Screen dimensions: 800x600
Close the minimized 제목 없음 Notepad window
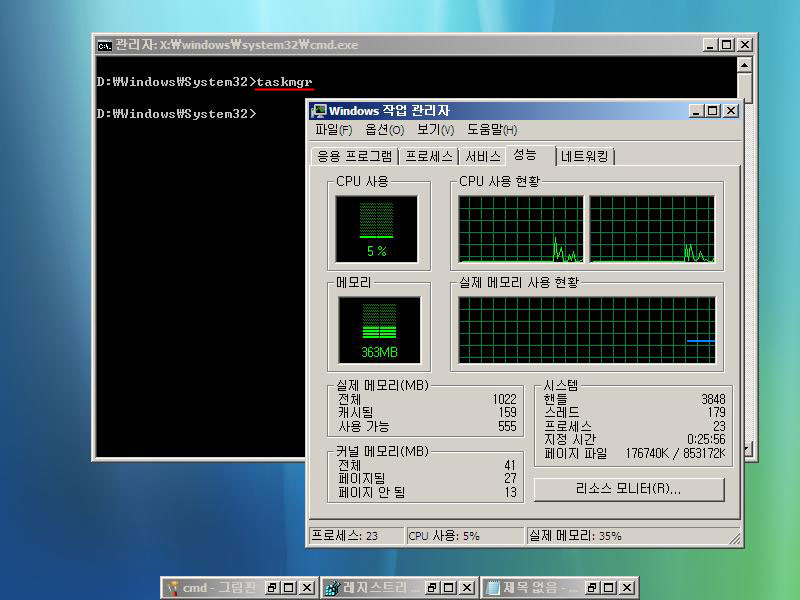pyautogui.click(x=627, y=588)
